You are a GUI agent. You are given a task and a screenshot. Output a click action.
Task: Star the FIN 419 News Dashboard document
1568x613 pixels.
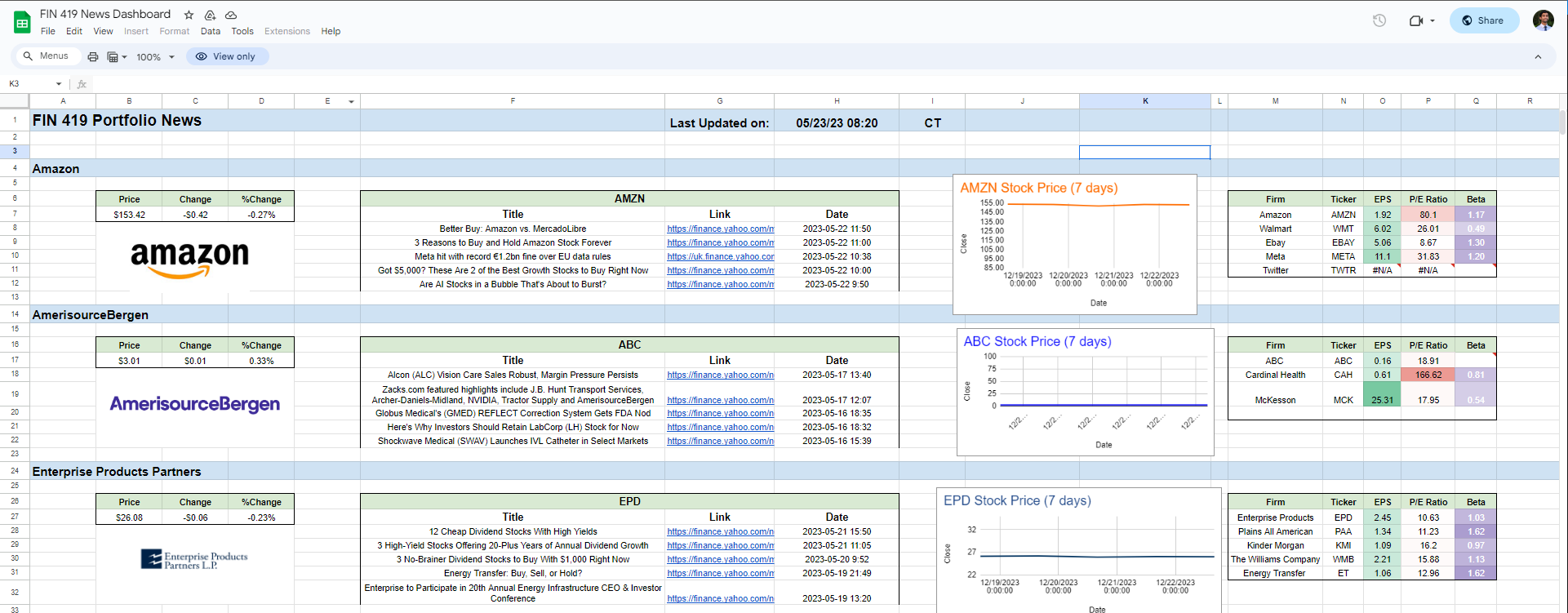tap(189, 15)
